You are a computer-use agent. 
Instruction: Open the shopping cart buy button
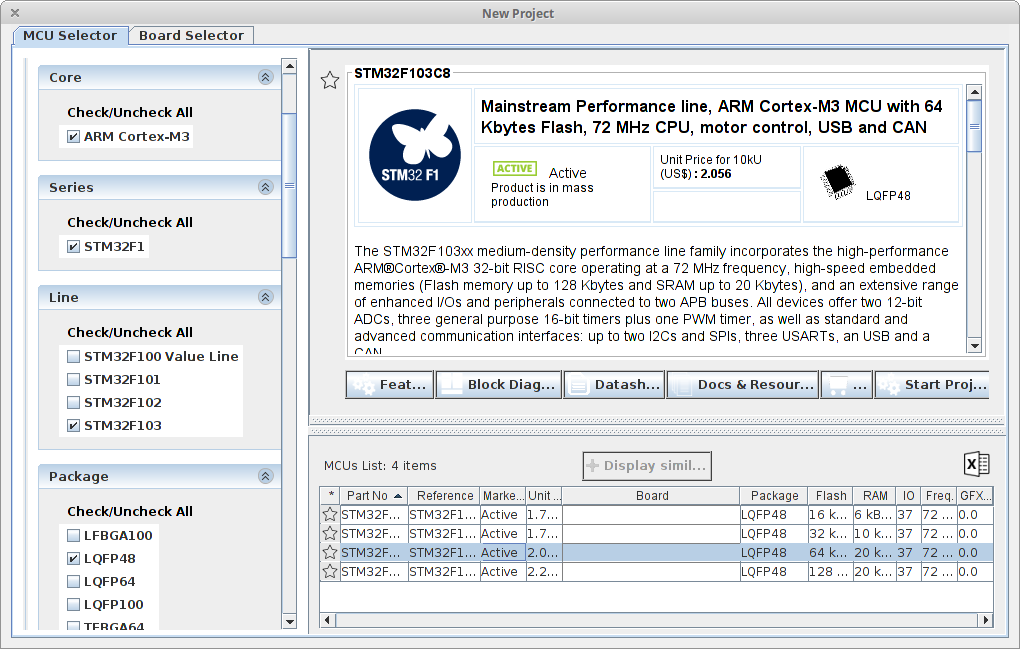point(846,384)
